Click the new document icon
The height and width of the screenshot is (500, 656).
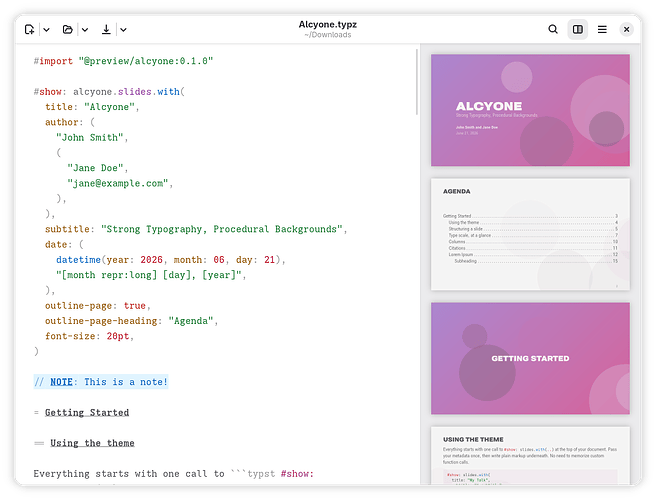29,30
